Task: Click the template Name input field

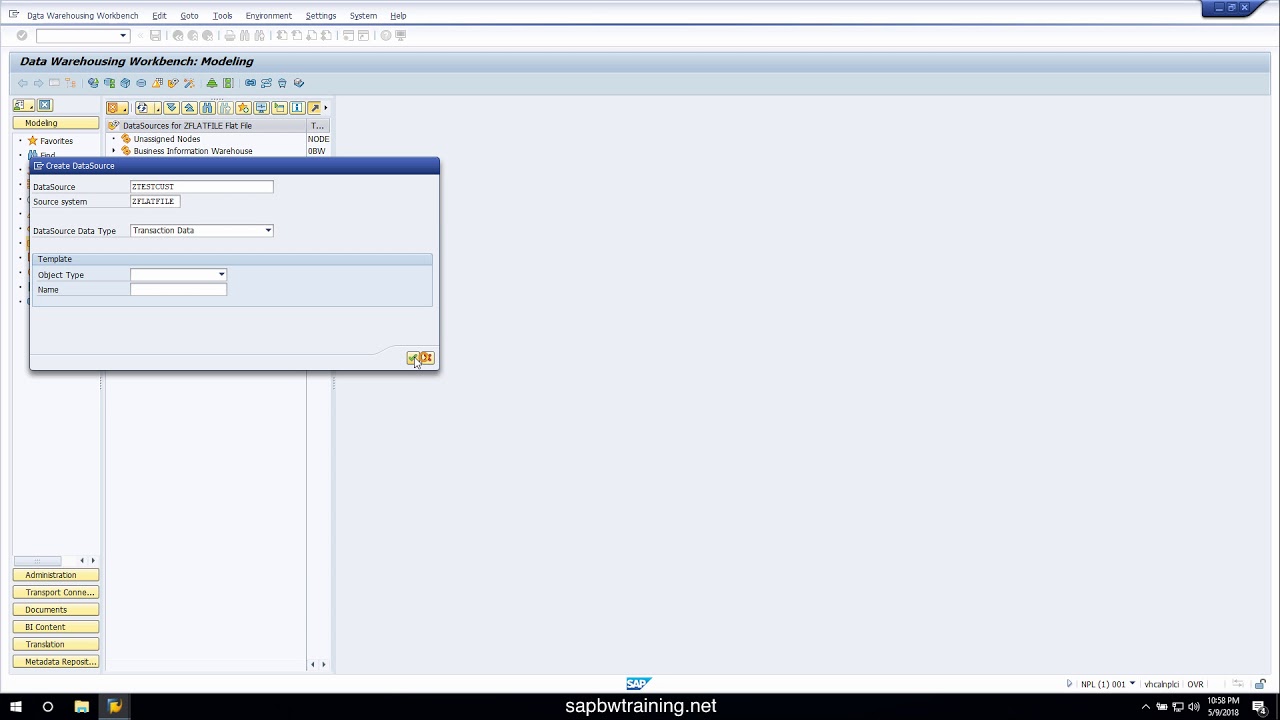Action: pos(178,290)
